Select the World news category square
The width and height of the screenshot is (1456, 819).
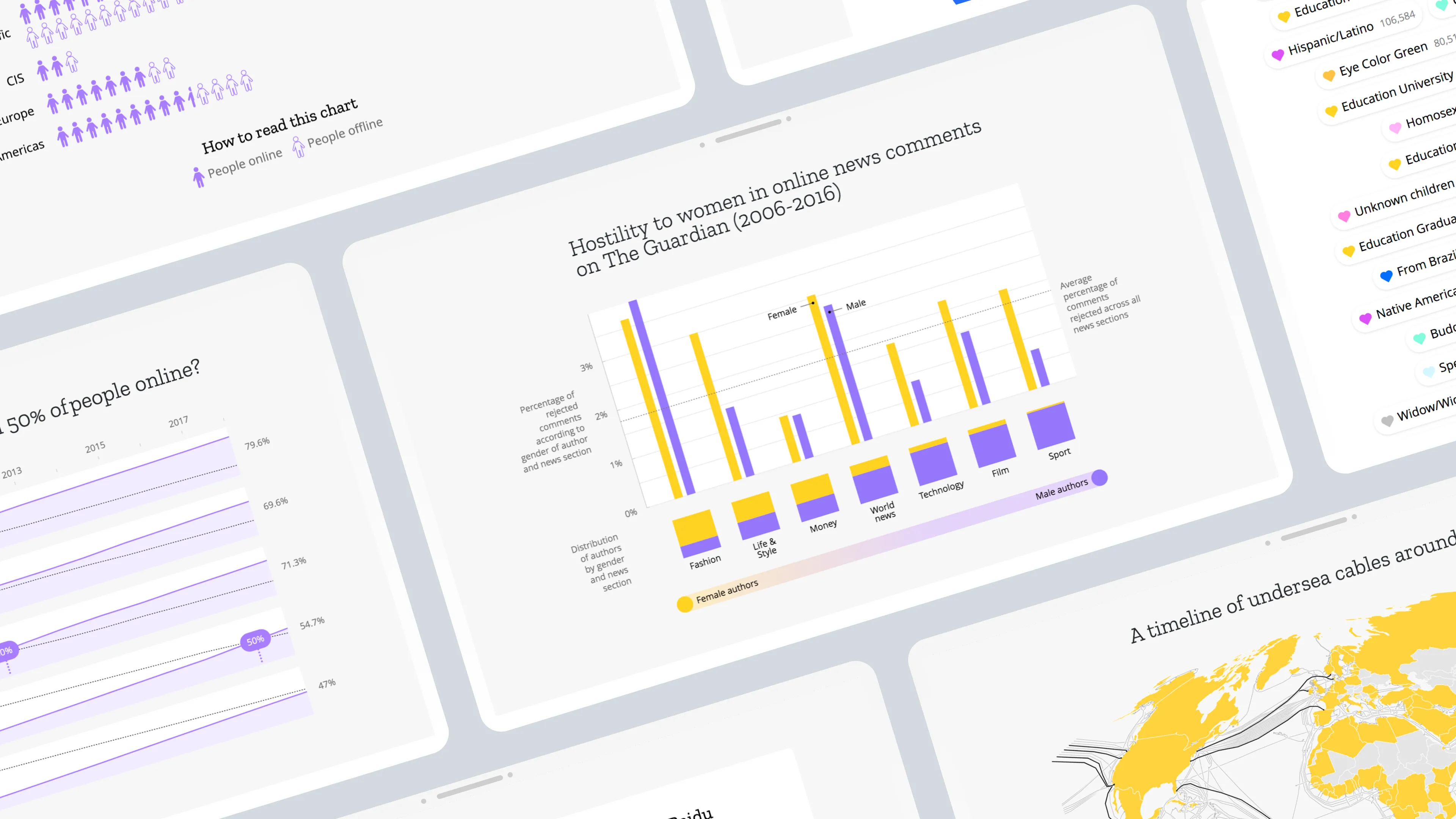click(873, 479)
